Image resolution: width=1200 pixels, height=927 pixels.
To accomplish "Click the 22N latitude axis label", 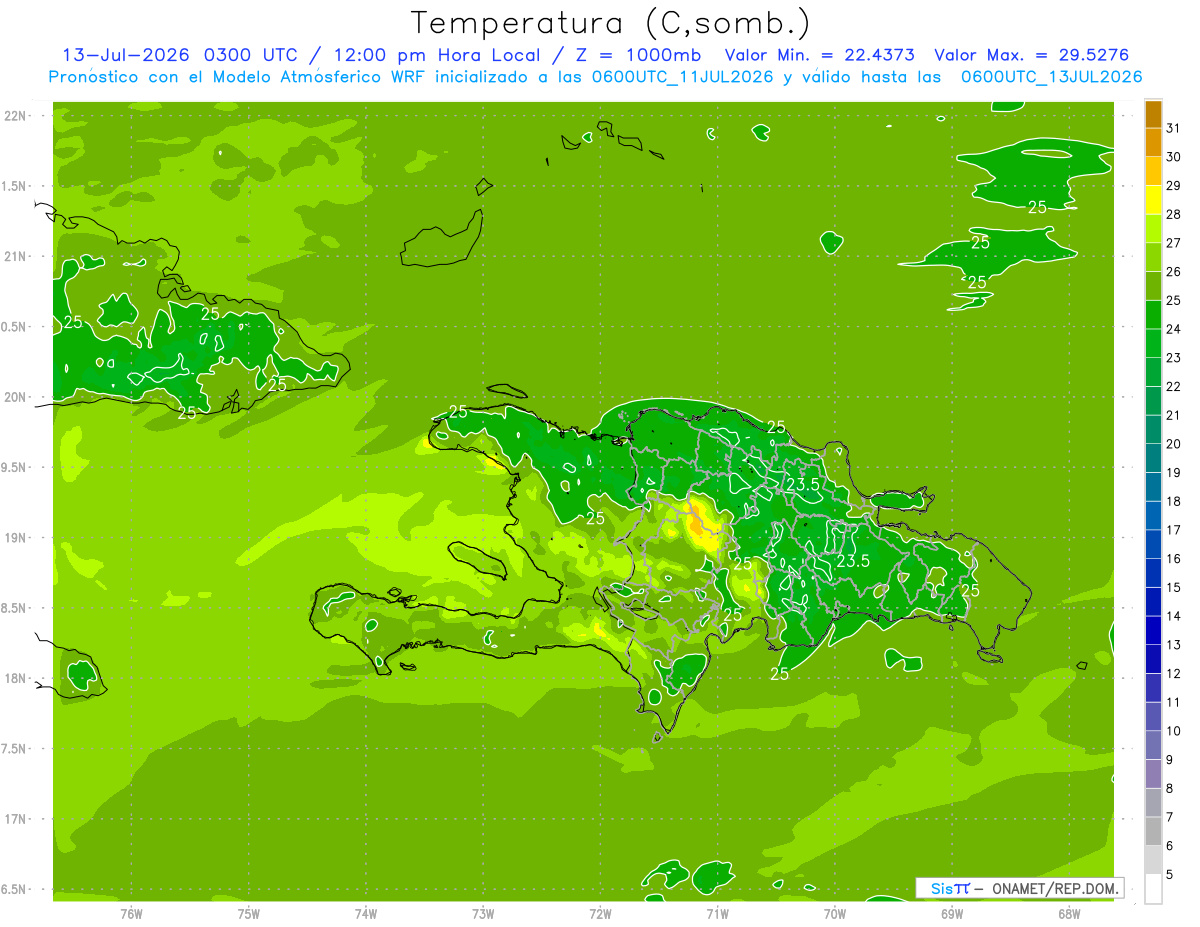I will click(16, 115).
